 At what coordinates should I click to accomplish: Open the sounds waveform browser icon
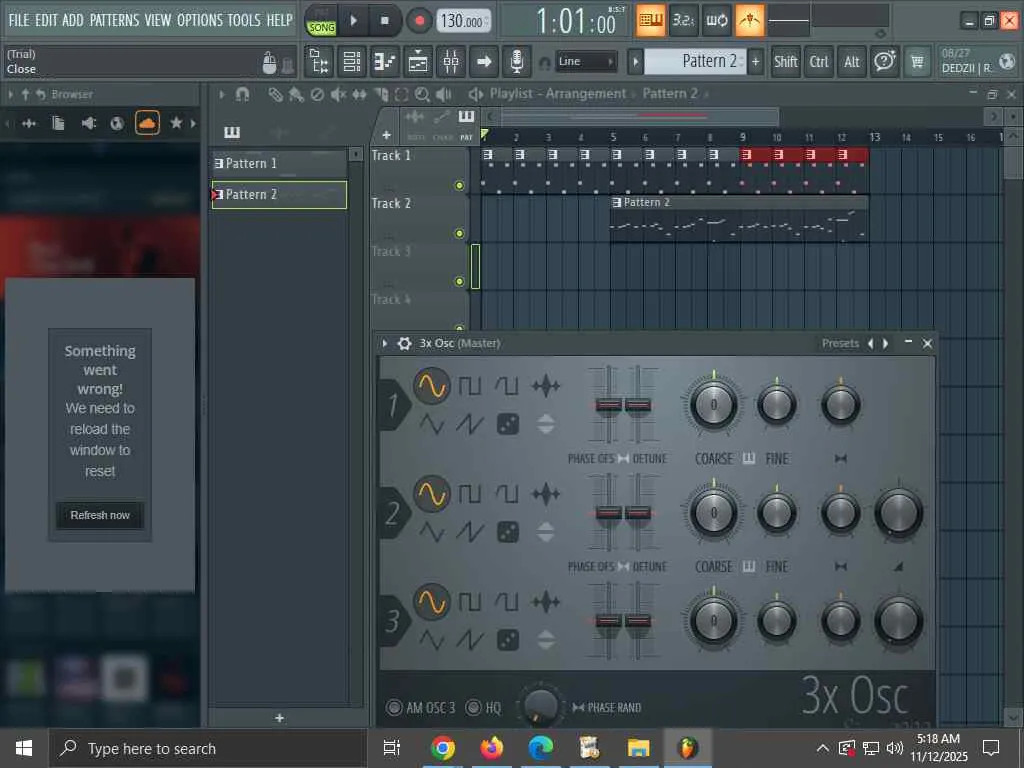click(29, 123)
